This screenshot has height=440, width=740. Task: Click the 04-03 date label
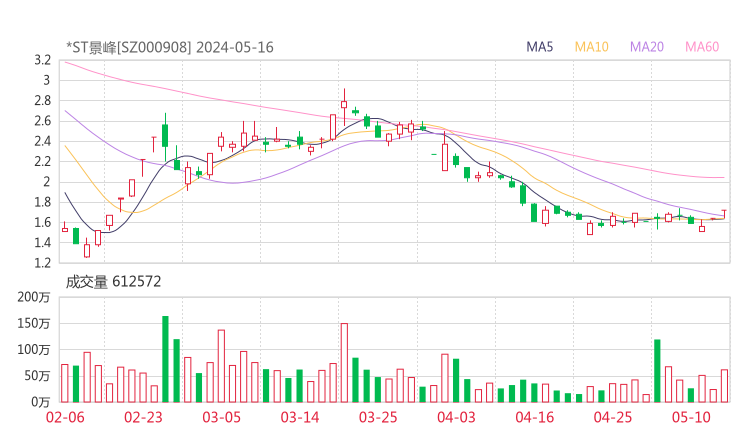click(x=456, y=417)
